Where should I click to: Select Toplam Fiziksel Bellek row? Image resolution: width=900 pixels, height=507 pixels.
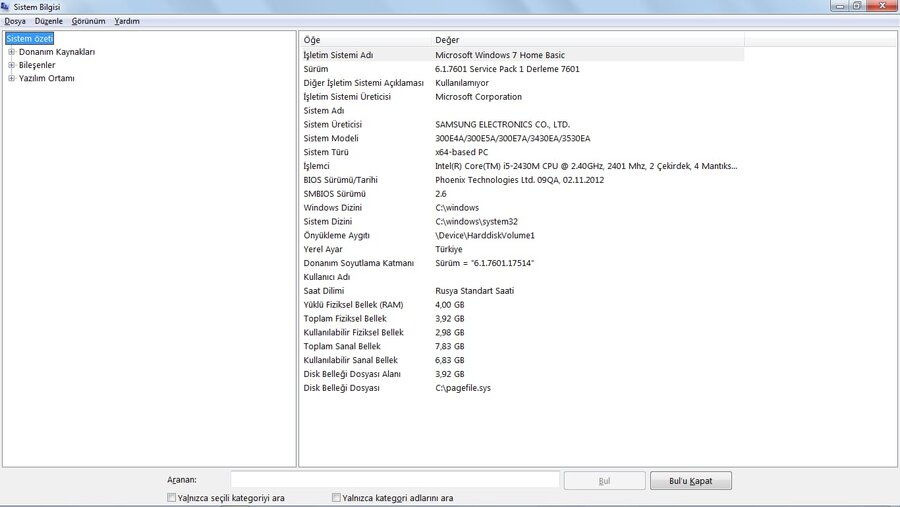click(522, 318)
